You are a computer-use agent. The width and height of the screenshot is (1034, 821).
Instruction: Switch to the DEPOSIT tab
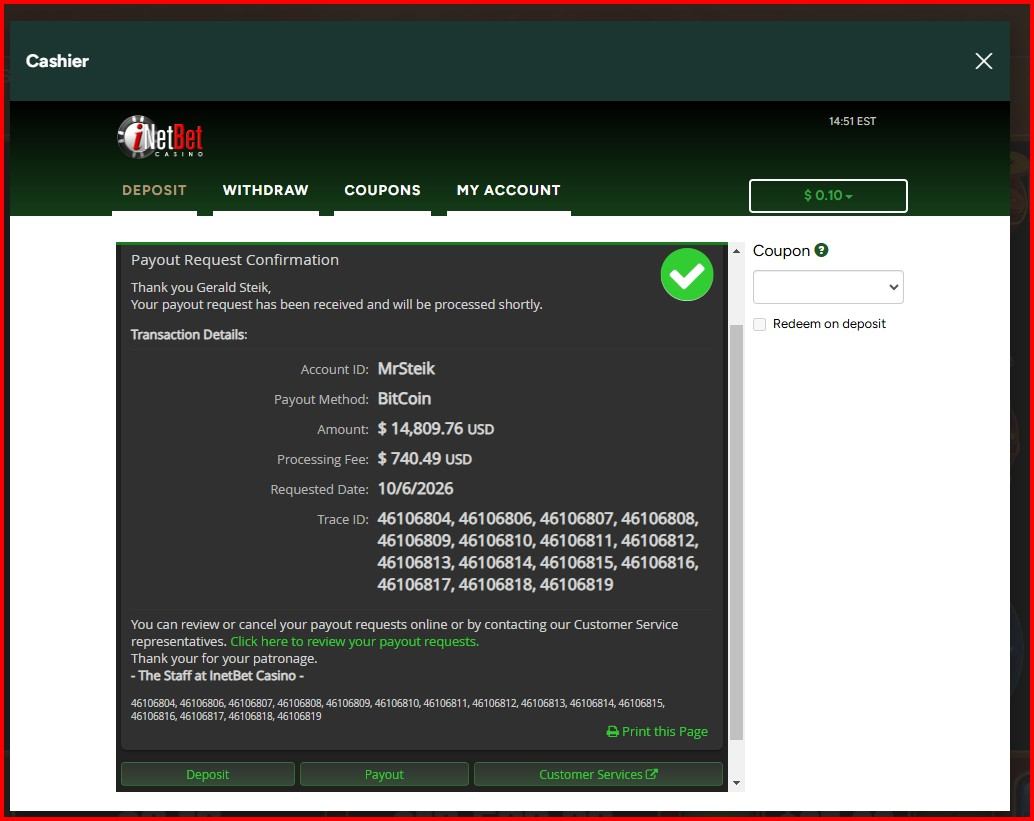click(x=154, y=191)
